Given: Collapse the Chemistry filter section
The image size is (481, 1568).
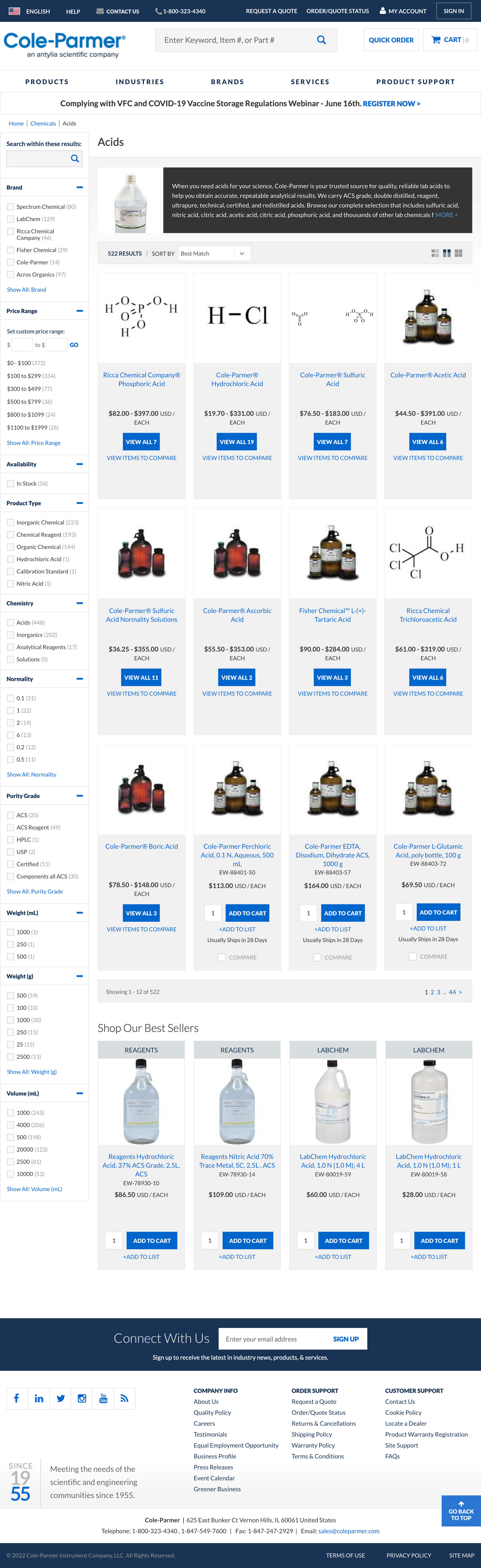Looking at the screenshot, I should point(80,603).
